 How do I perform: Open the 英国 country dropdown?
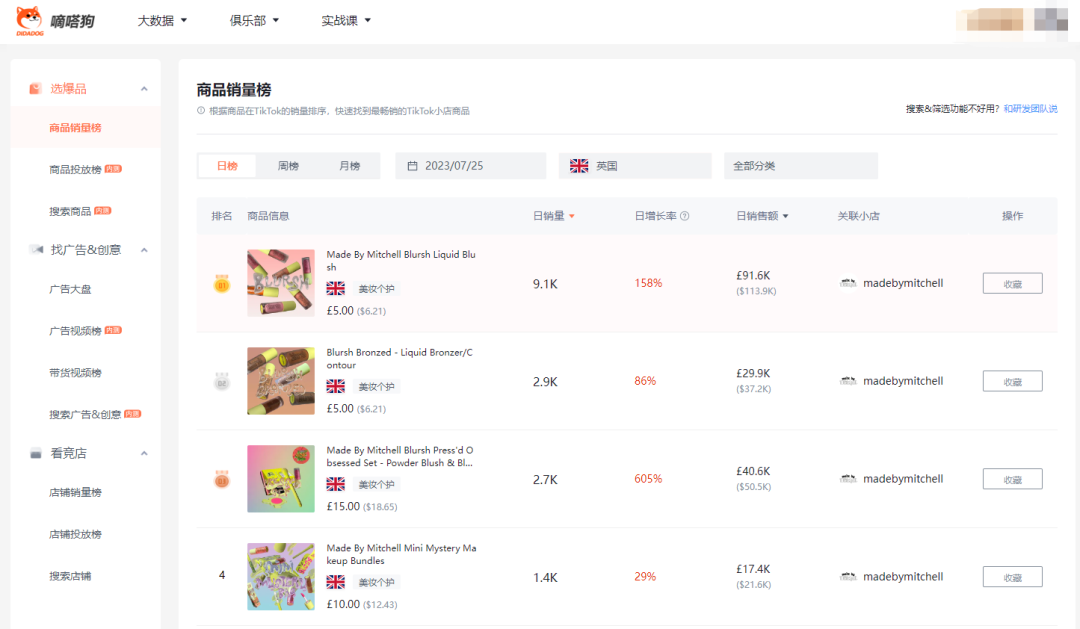pos(635,166)
